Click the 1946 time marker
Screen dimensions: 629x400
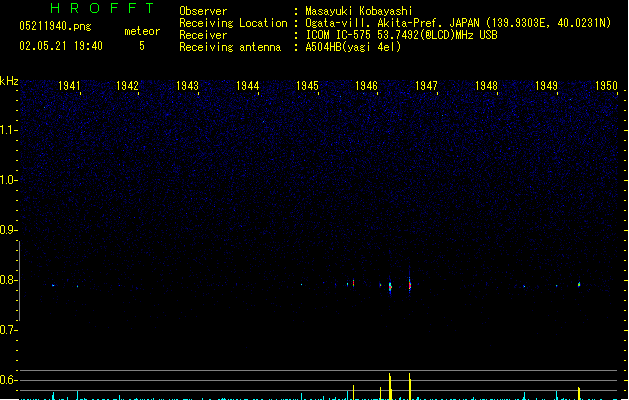[366, 86]
